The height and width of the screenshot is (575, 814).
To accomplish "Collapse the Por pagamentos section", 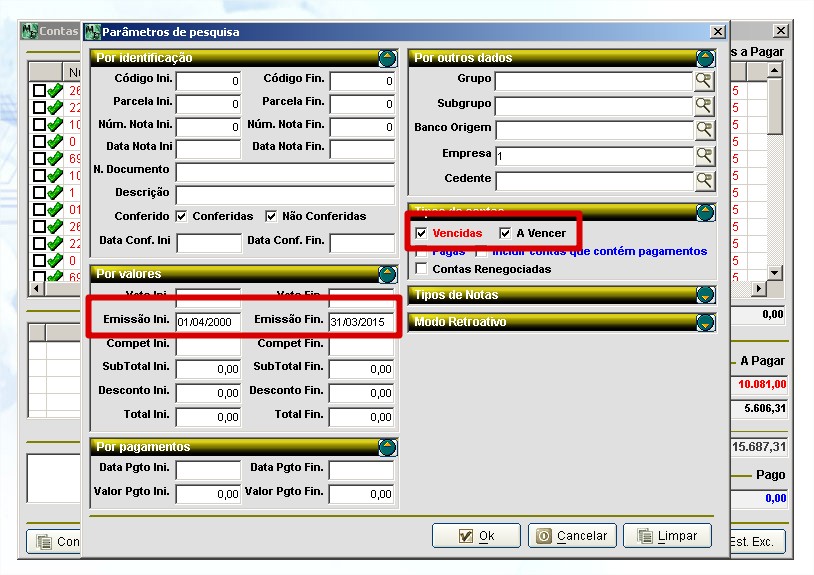I will point(387,447).
